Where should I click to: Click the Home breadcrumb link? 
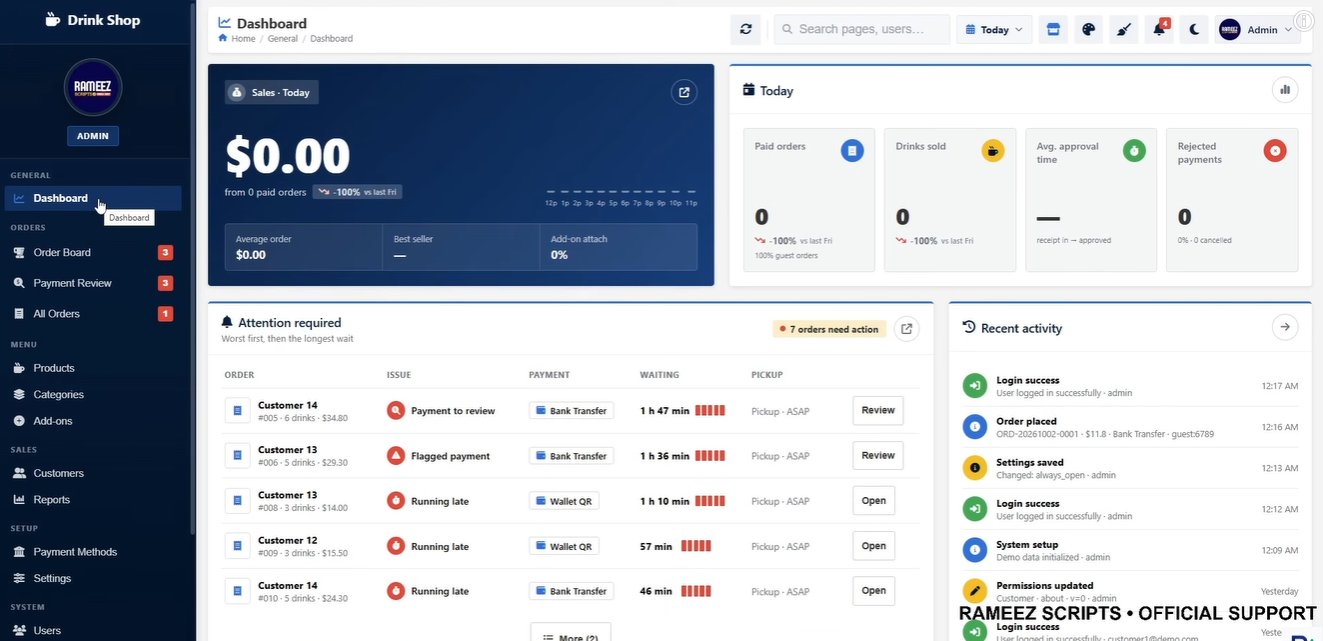click(x=243, y=39)
